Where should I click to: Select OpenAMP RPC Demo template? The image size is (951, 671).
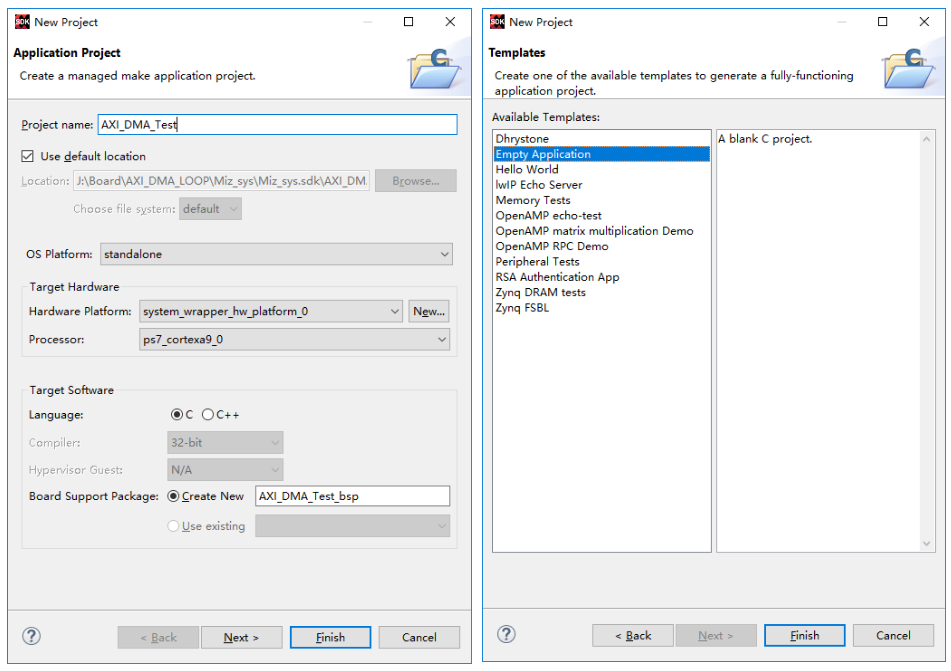[x=552, y=246]
